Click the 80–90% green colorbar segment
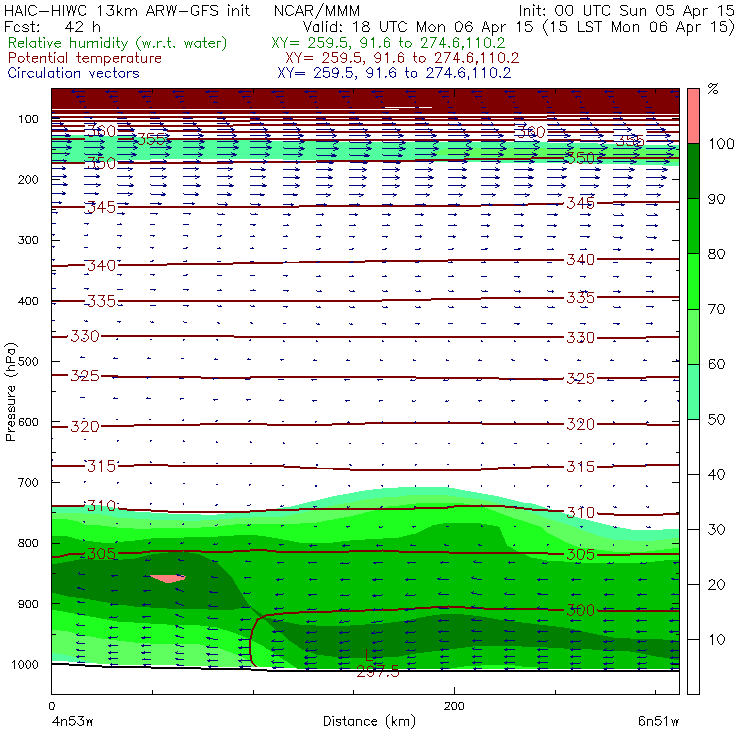This screenshot has height=740, width=740. 693,226
